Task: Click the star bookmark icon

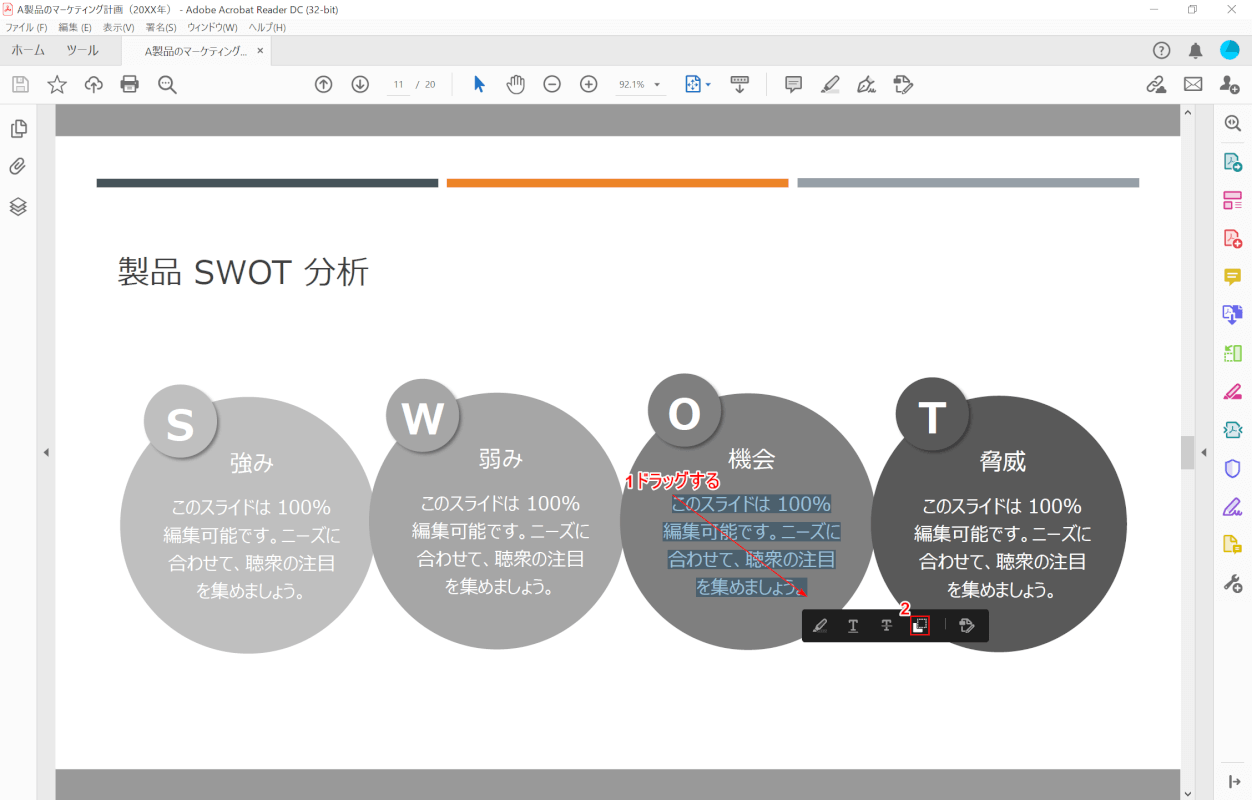Action: [x=57, y=84]
